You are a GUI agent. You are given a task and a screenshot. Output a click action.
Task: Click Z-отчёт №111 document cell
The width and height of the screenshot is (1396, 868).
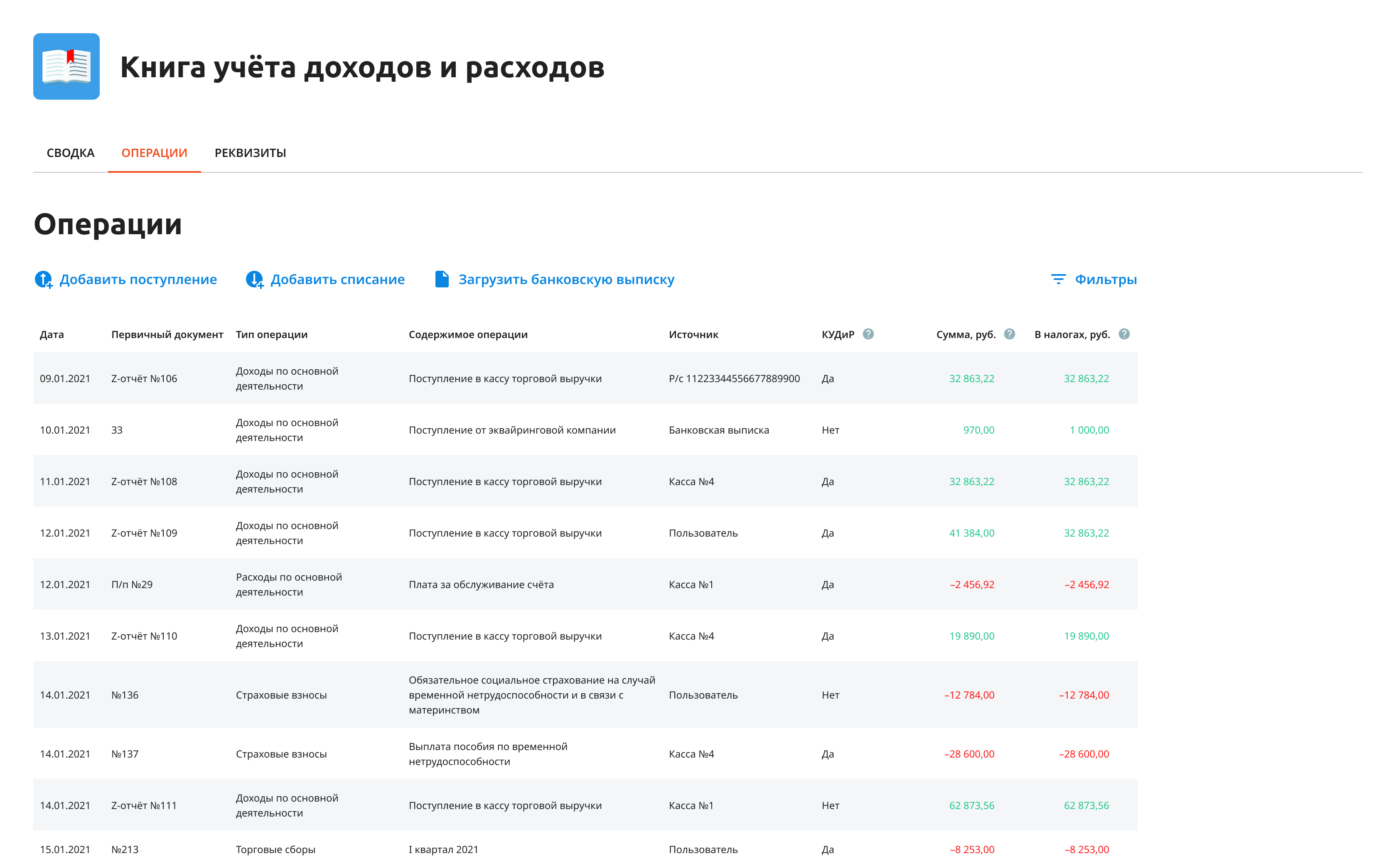[144, 805]
